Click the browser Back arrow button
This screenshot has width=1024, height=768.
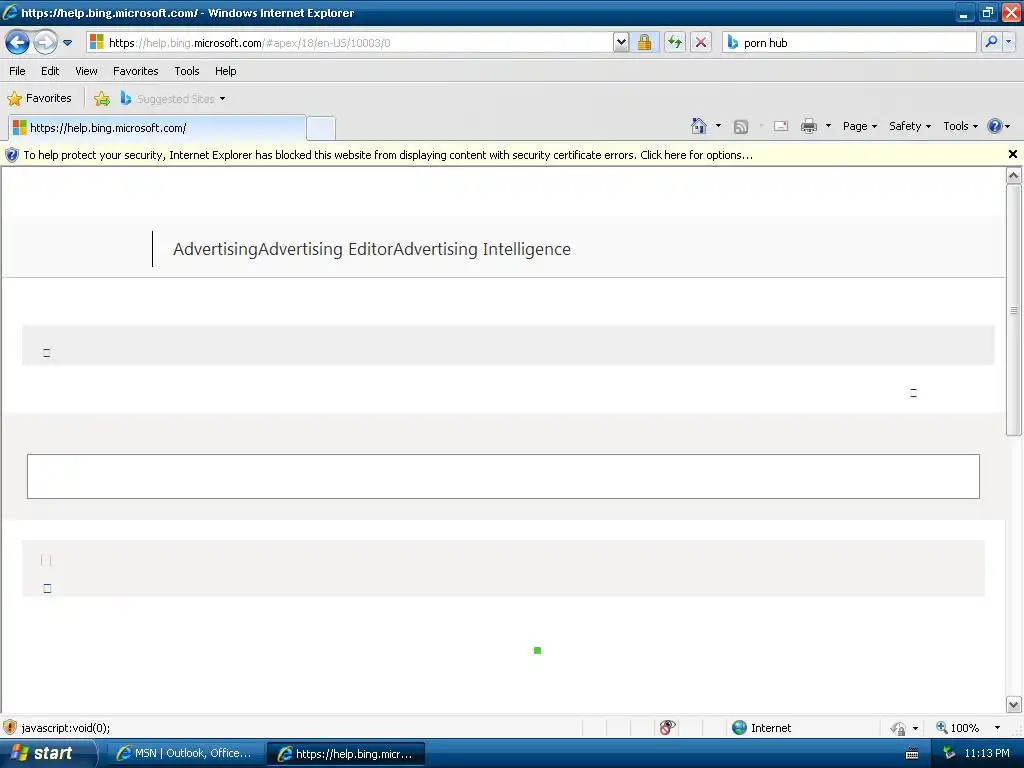click(x=18, y=43)
